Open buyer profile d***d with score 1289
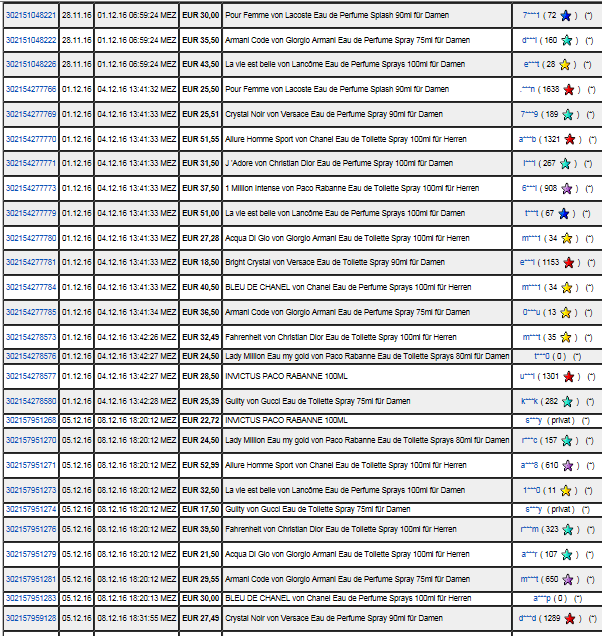602x636 pixels. tap(527, 619)
